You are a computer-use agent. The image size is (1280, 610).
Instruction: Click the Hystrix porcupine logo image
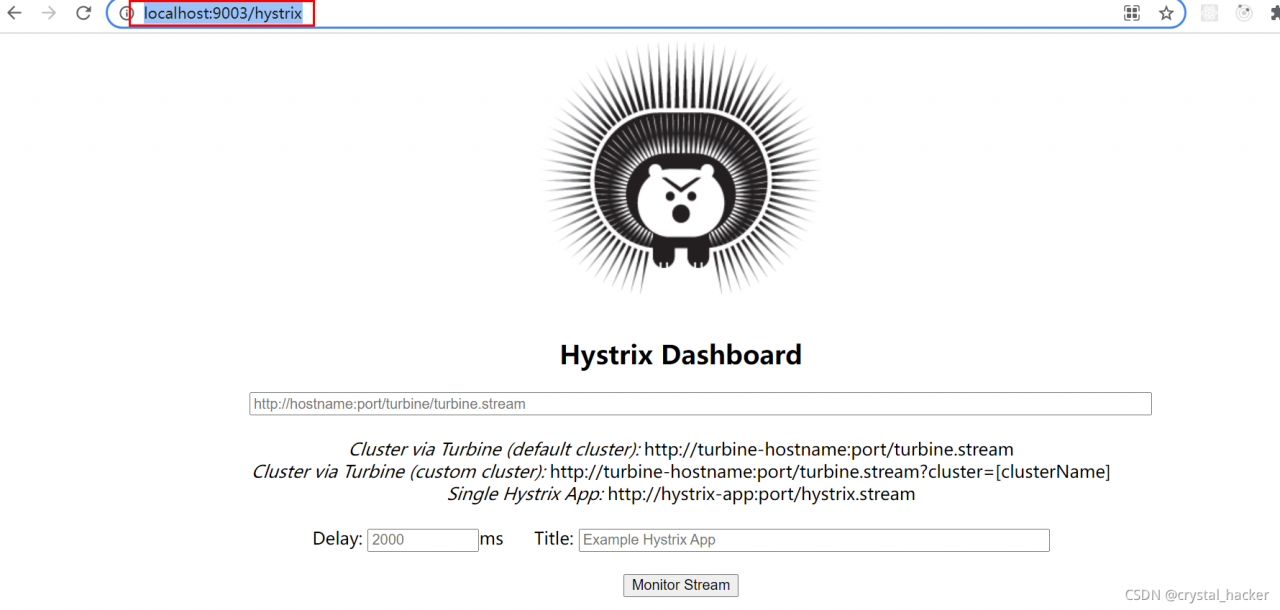[x=681, y=170]
